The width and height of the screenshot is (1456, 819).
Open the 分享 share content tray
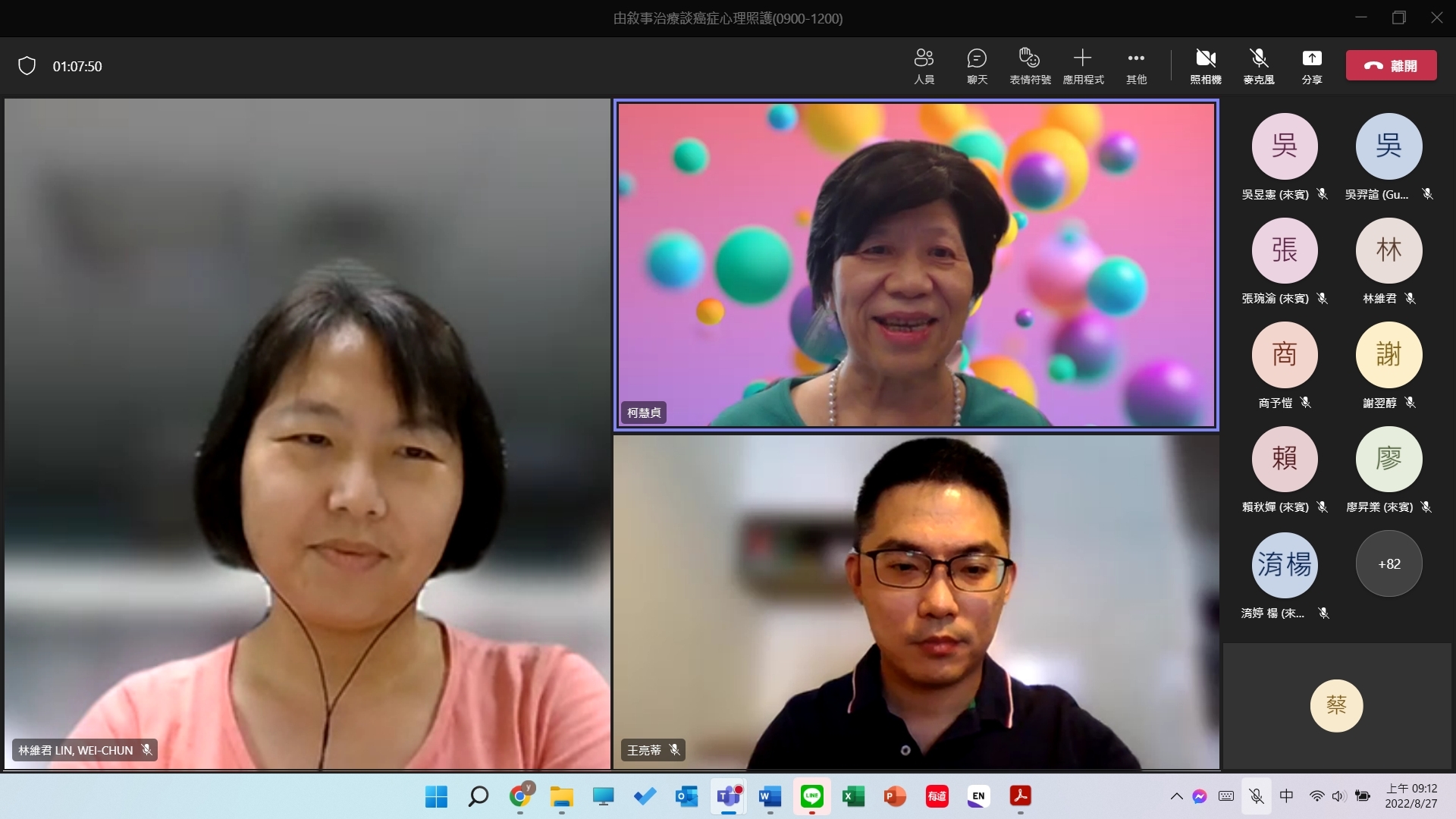(1312, 66)
